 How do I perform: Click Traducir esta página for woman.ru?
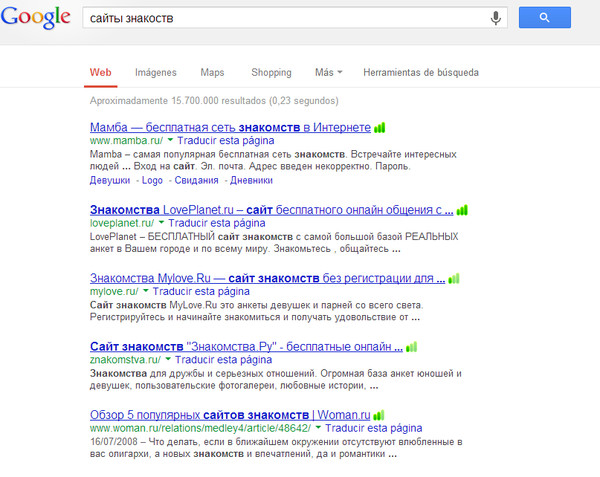(x=374, y=428)
